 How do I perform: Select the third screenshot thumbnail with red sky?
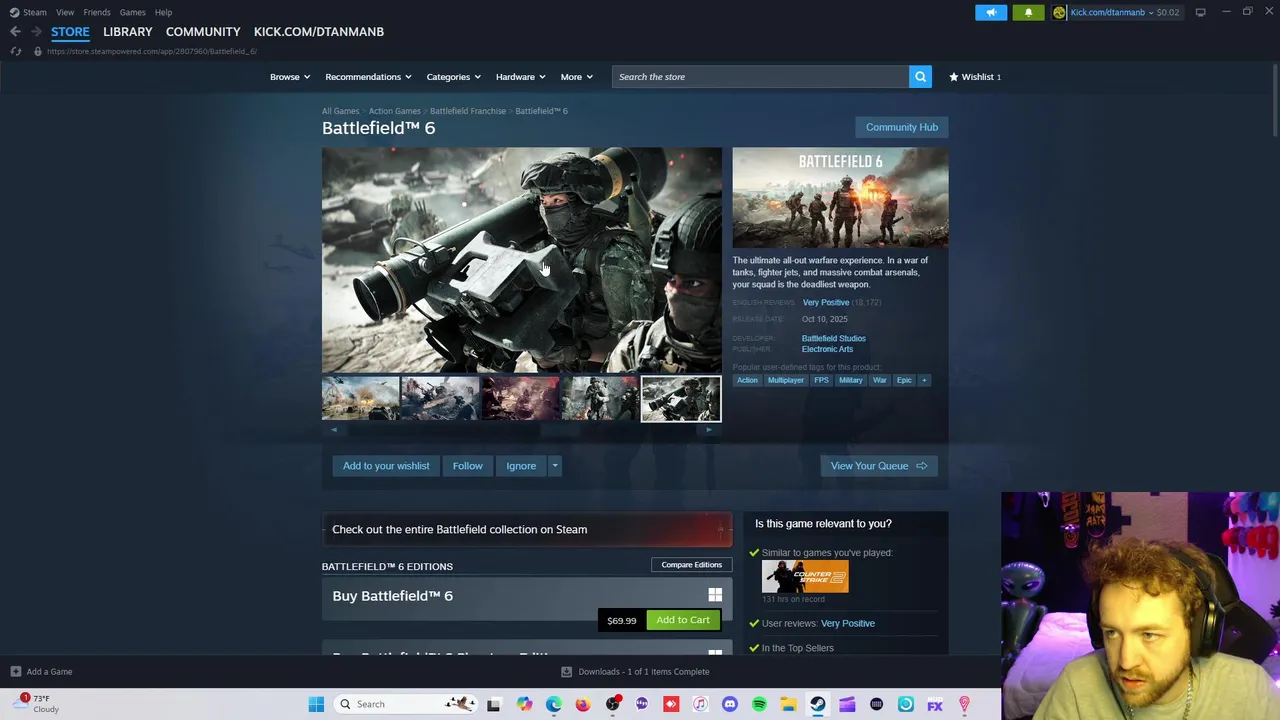click(x=520, y=399)
